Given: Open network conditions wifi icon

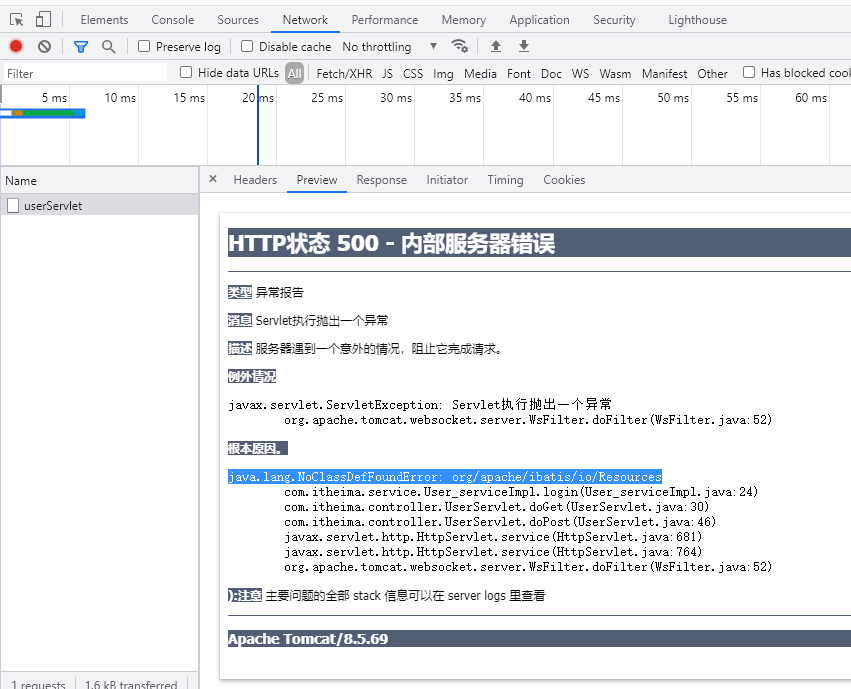Looking at the screenshot, I should 460,46.
